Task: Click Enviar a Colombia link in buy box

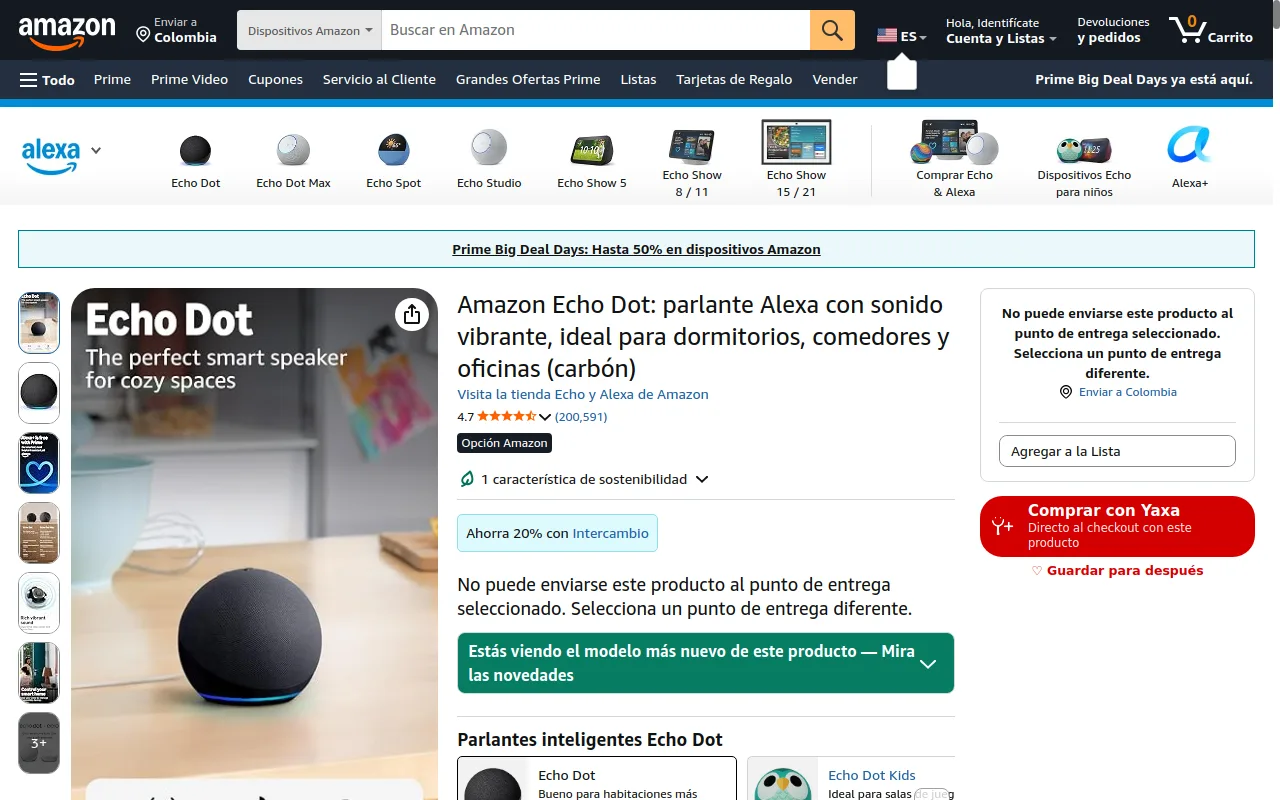Action: (x=1127, y=392)
